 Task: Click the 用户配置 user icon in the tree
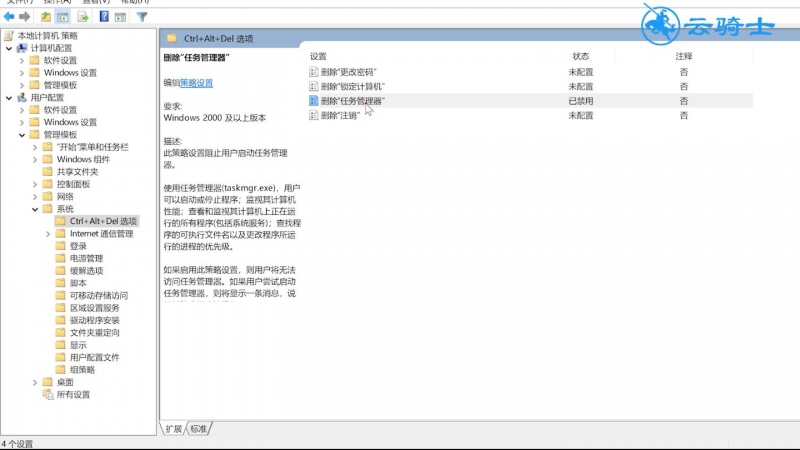(22, 97)
